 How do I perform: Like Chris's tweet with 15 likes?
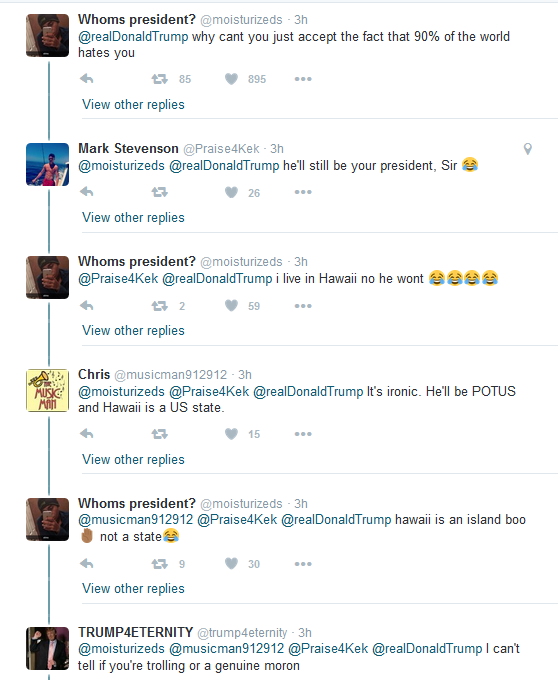pos(232,434)
